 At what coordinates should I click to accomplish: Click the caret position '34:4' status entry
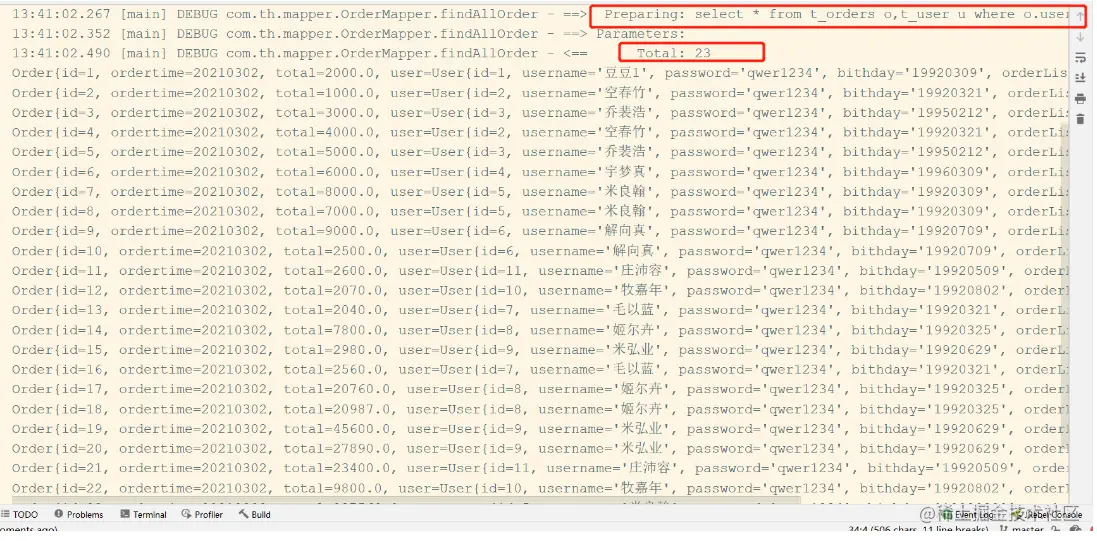click(860, 530)
